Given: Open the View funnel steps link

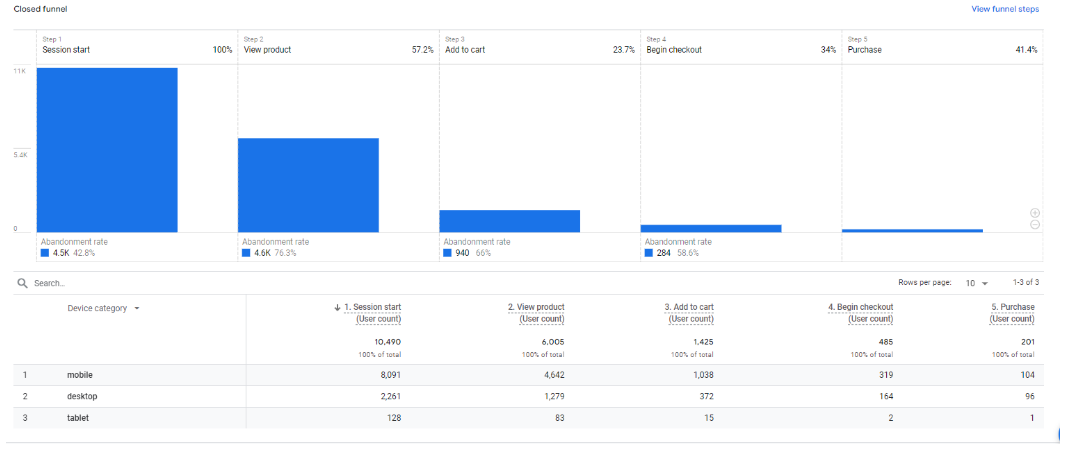Looking at the screenshot, I should pyautogui.click(x=1004, y=9).
